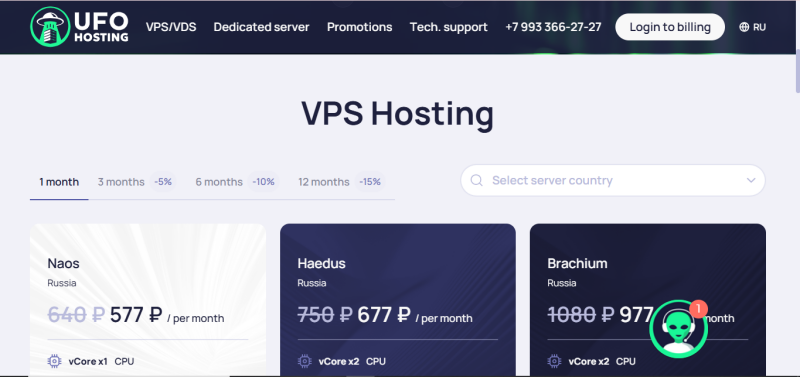Click the globe language icon

(744, 27)
